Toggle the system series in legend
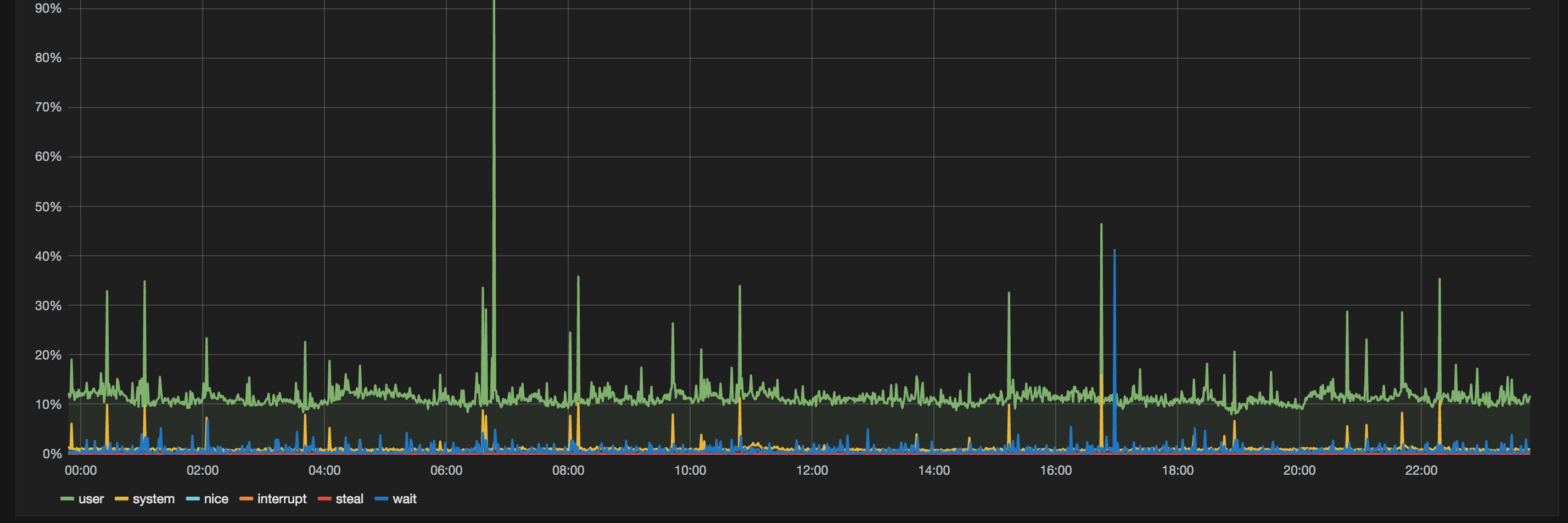 point(153,499)
